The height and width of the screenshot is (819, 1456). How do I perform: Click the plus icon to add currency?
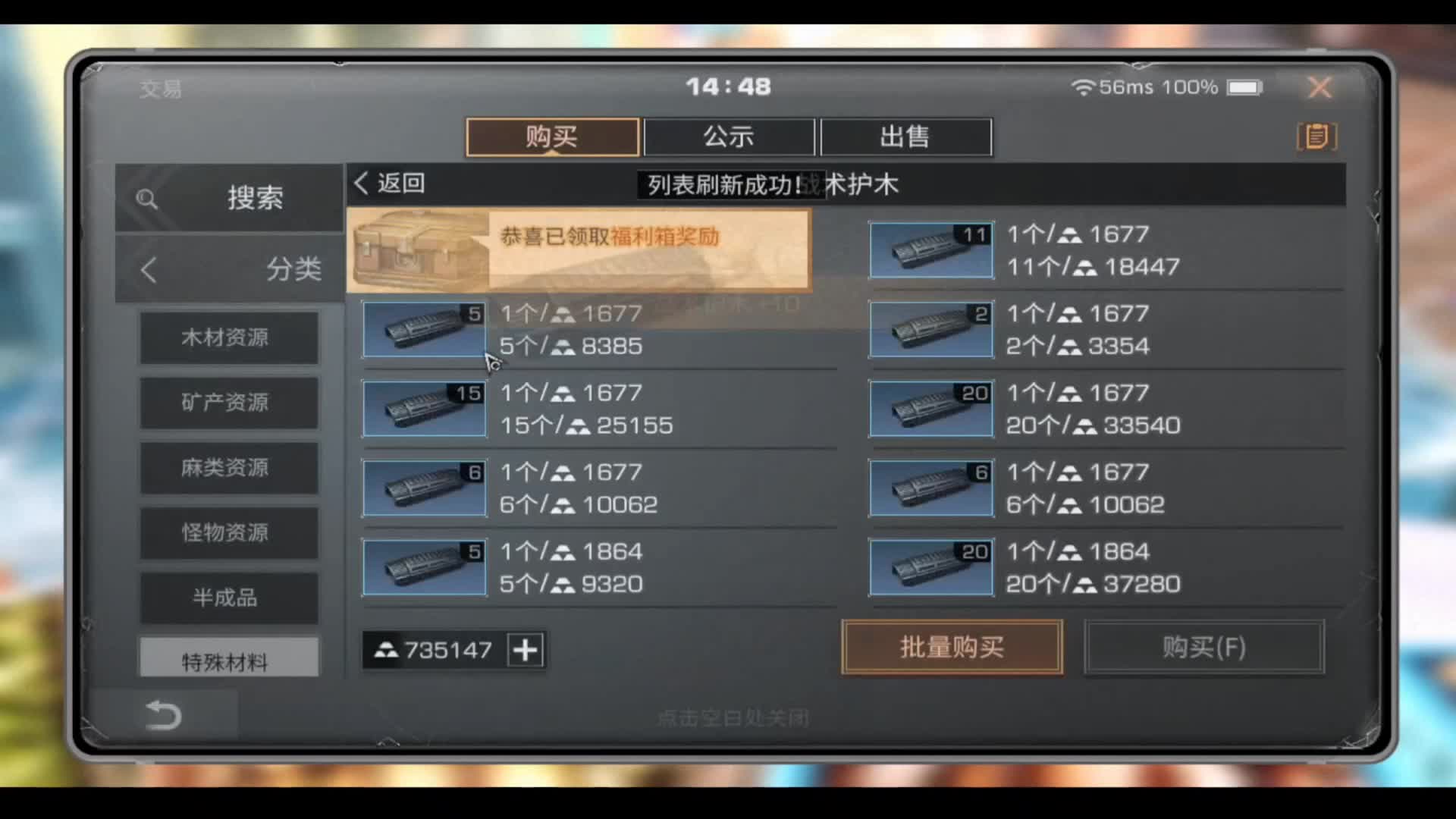[526, 650]
